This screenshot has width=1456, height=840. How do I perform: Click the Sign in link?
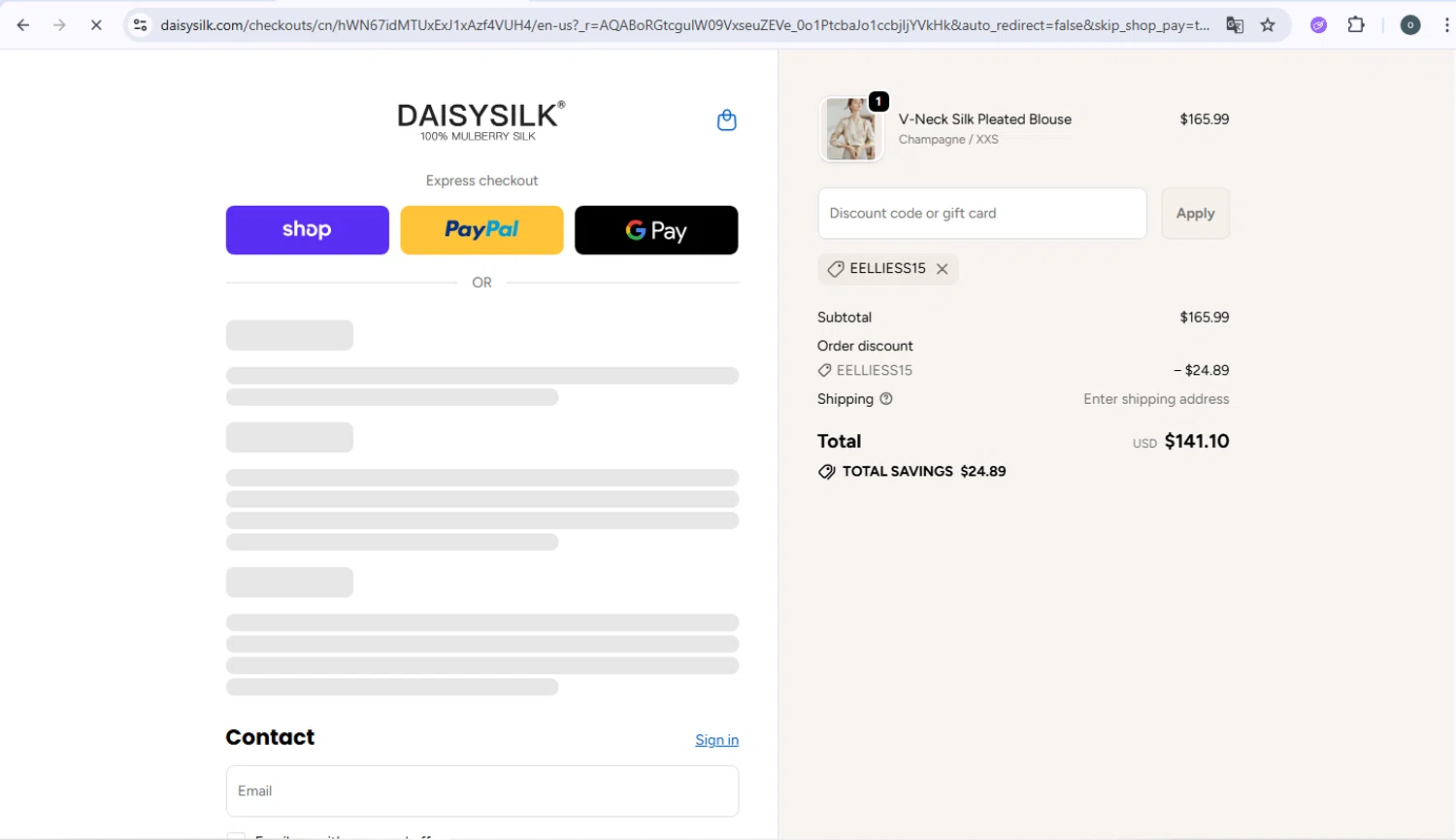click(716, 740)
